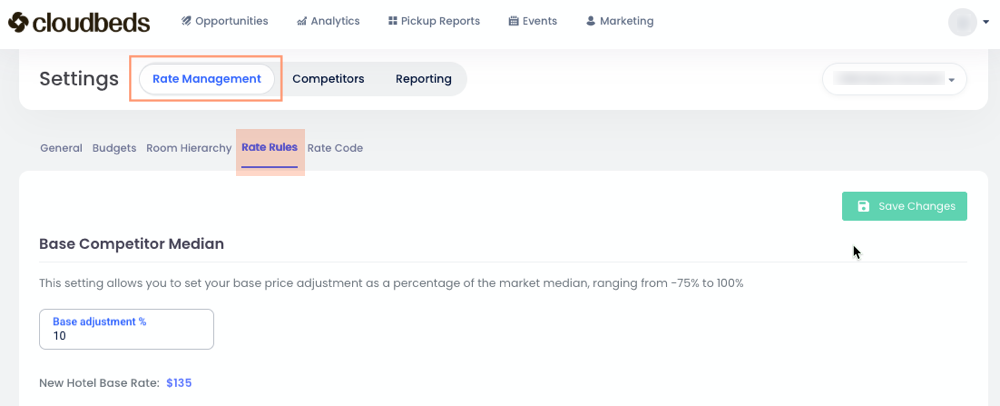Screen dimensions: 1000x406
Task: Open the Rate Code sub-tab
Action: pyautogui.click(x=335, y=148)
